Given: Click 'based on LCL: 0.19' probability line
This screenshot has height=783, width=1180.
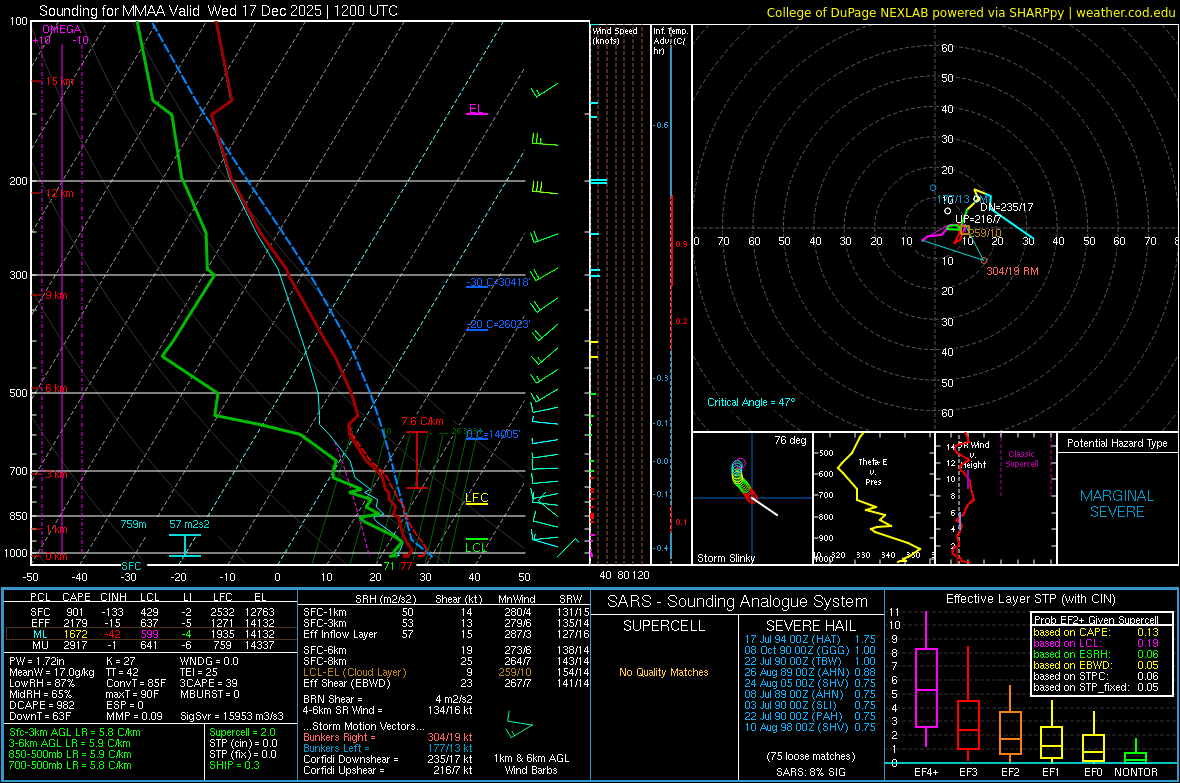Looking at the screenshot, I should [1096, 643].
